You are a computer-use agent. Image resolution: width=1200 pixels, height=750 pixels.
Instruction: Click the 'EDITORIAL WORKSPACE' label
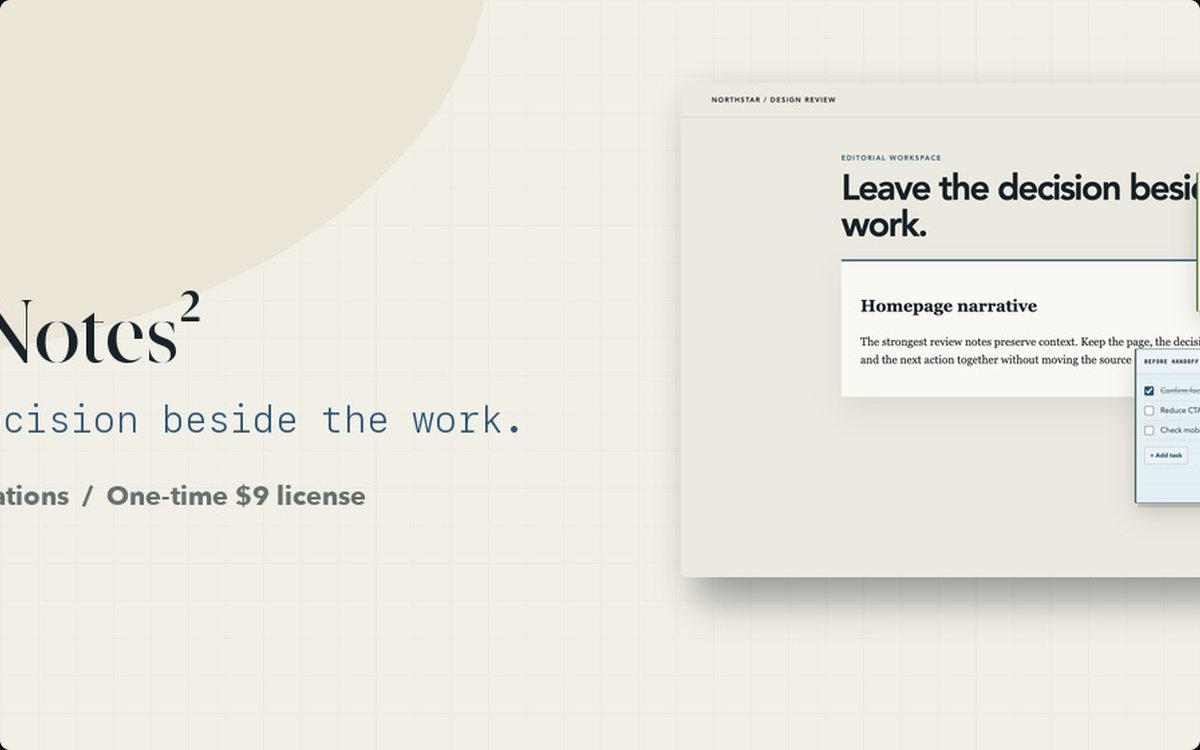[x=891, y=158]
